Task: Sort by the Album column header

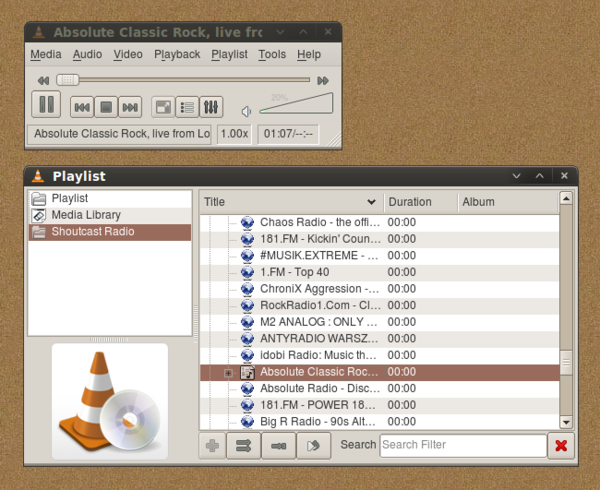Action: click(x=508, y=202)
